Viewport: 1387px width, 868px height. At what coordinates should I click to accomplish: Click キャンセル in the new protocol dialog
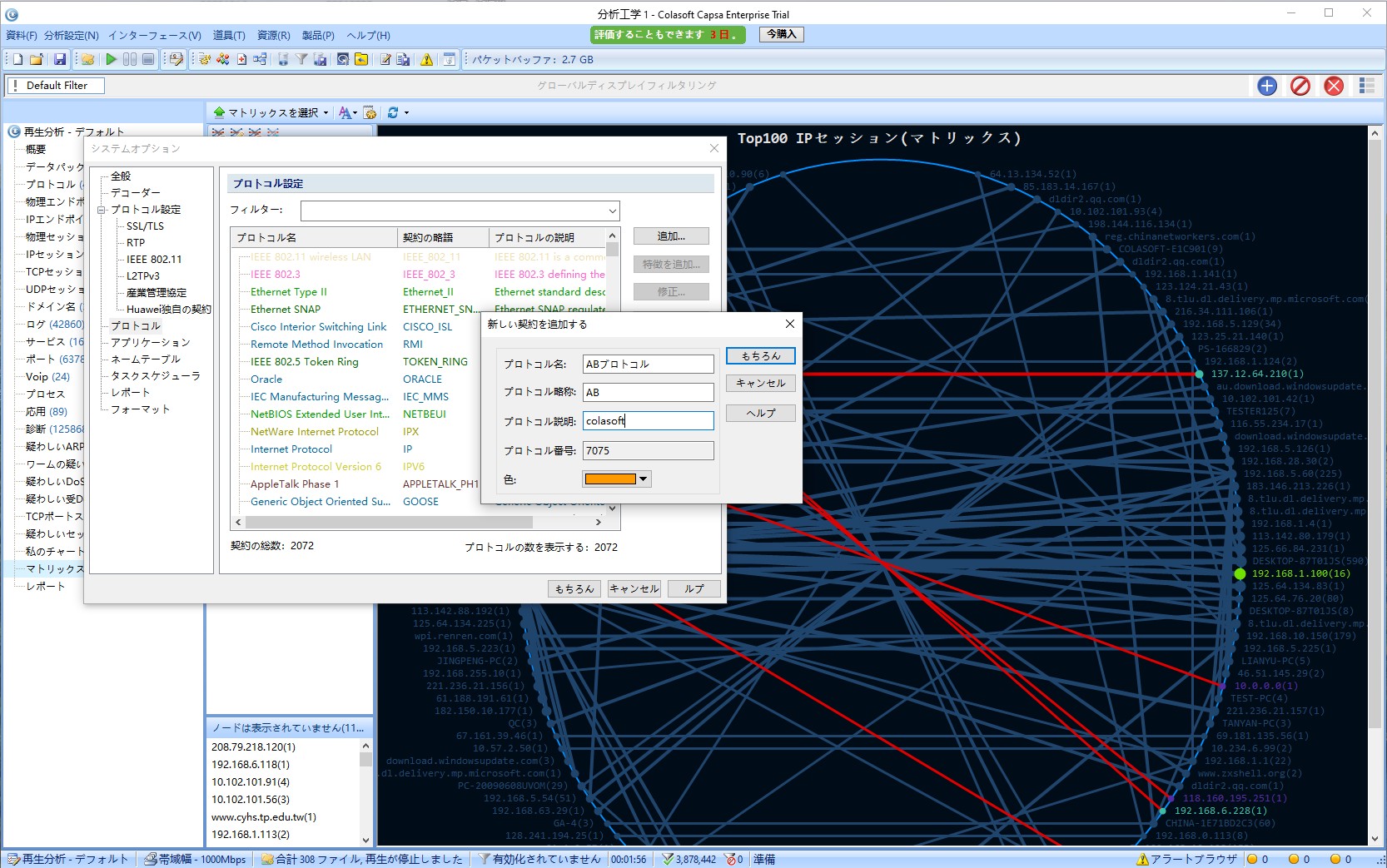point(760,384)
